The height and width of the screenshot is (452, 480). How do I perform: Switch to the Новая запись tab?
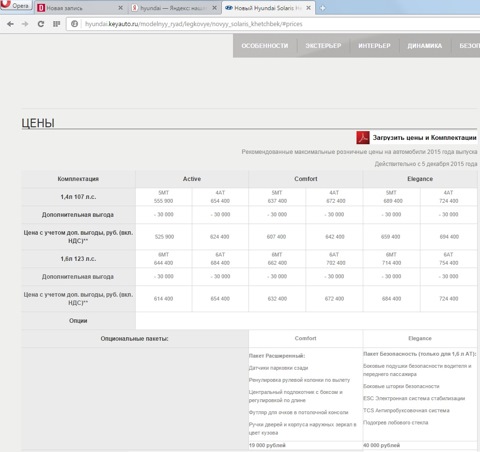pos(80,8)
